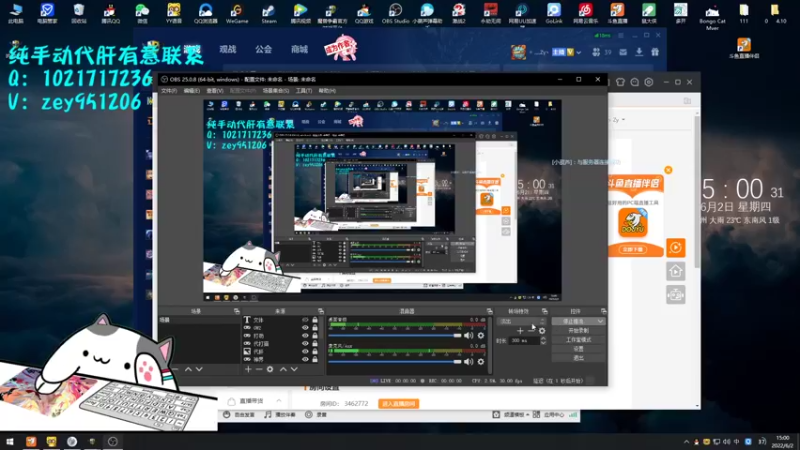Open mail icon in game client header
Screen dimensions: 800x450
pyautogui.click(x=623, y=52)
